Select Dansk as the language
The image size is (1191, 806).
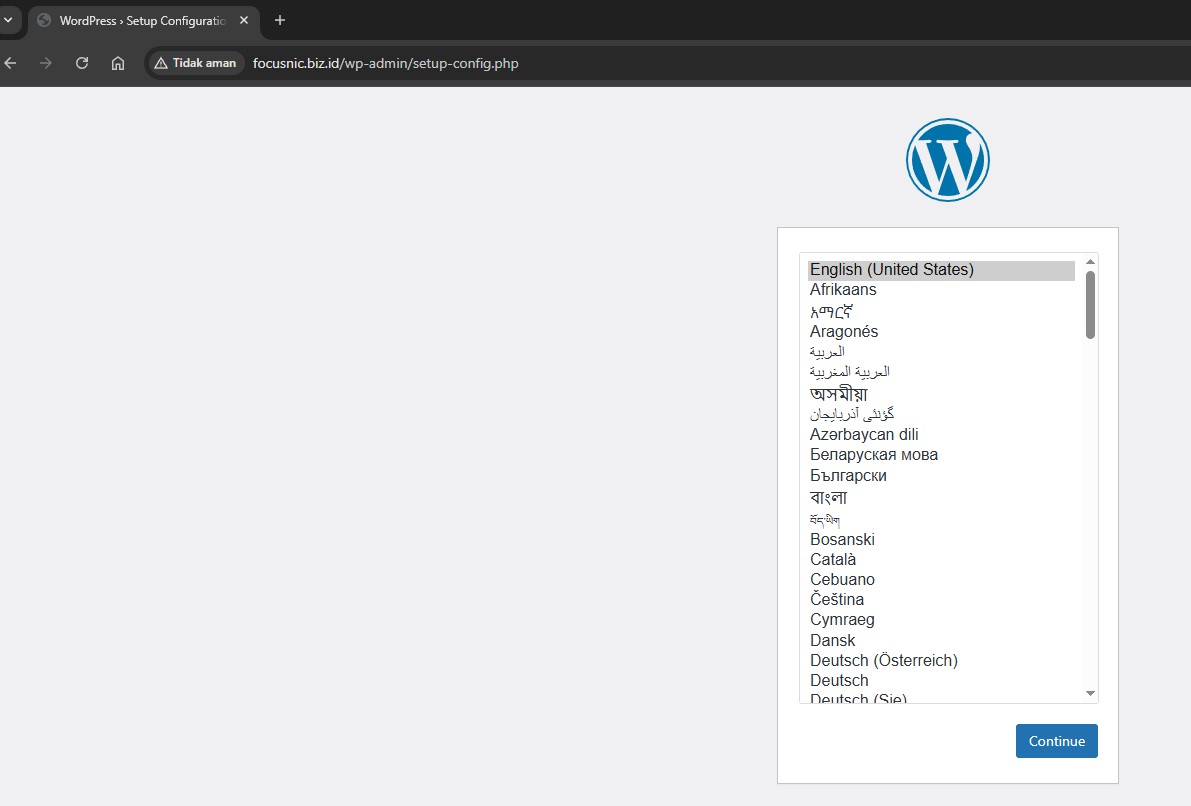[941, 640]
